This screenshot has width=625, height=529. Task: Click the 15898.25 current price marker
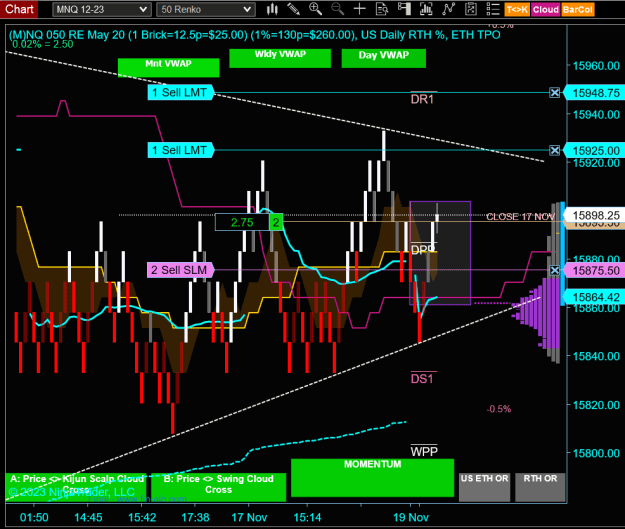pos(594,215)
